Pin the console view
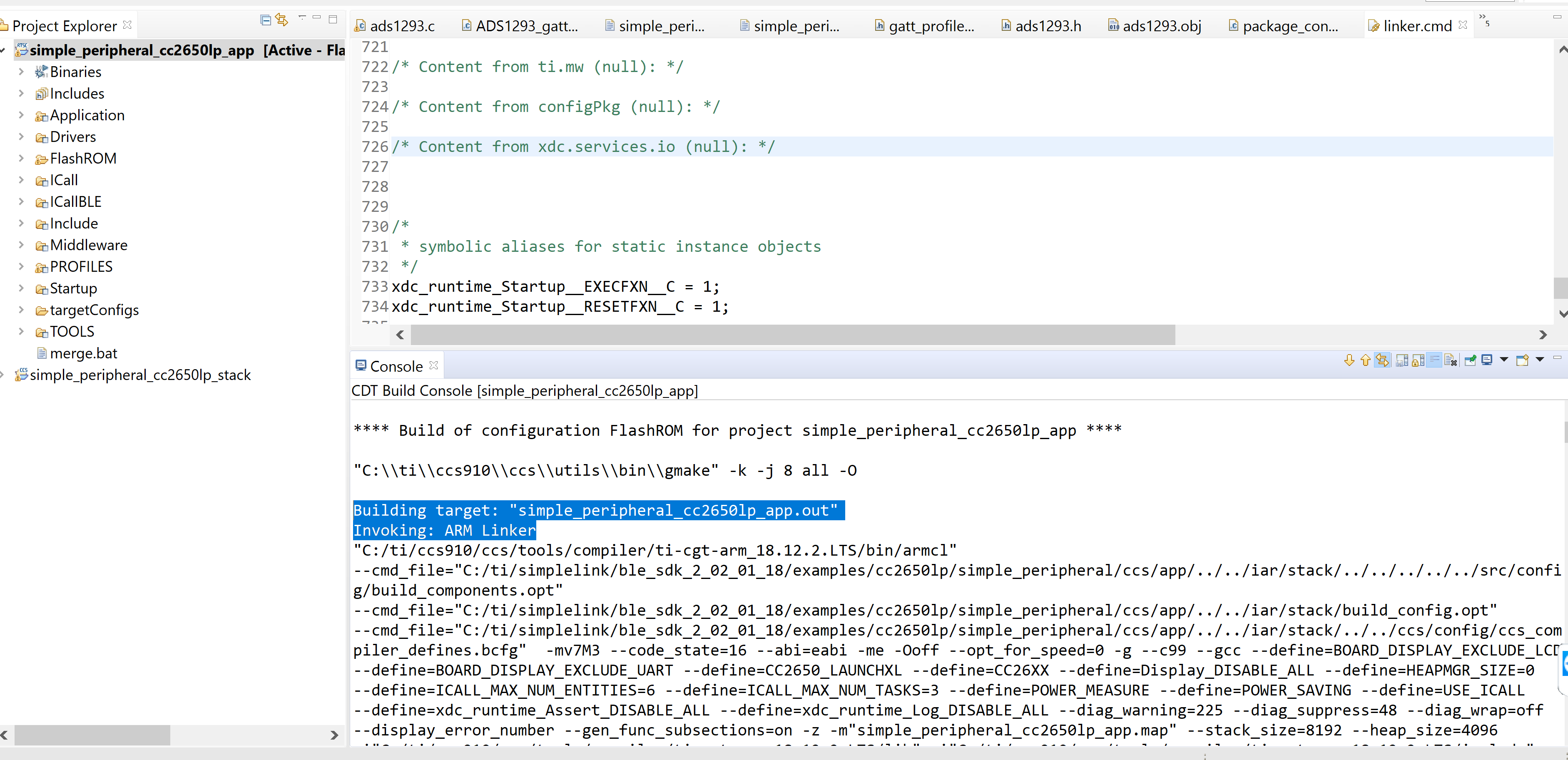The image size is (1568, 760). (1470, 360)
